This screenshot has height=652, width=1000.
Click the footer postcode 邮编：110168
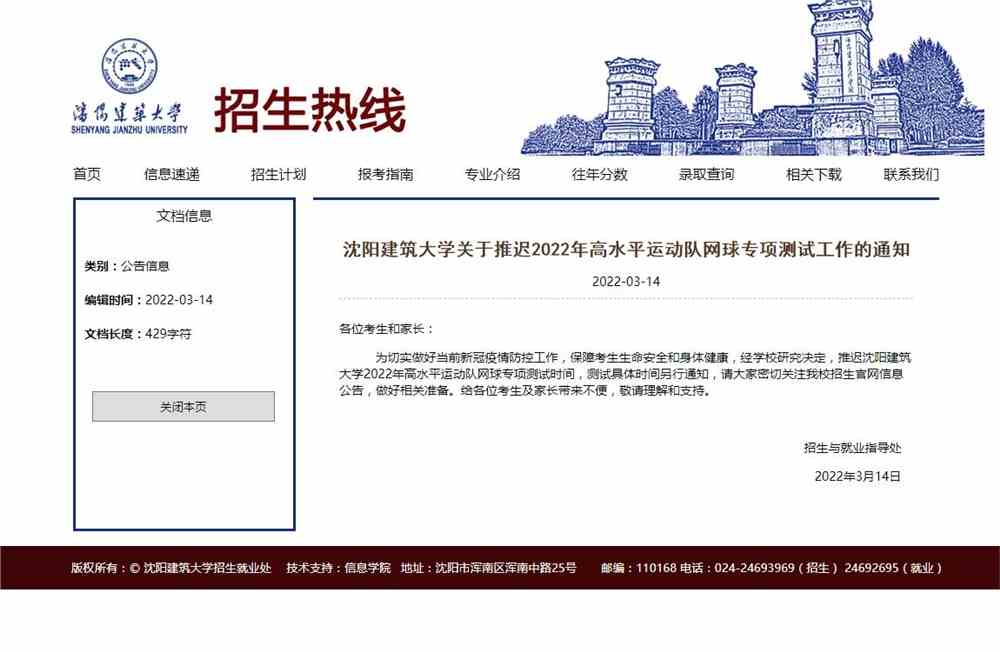[x=638, y=568]
